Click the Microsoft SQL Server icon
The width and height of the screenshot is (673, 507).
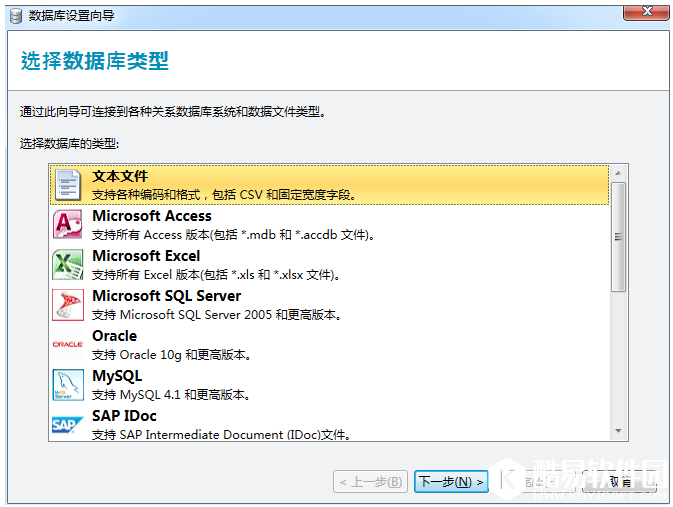click(67, 305)
